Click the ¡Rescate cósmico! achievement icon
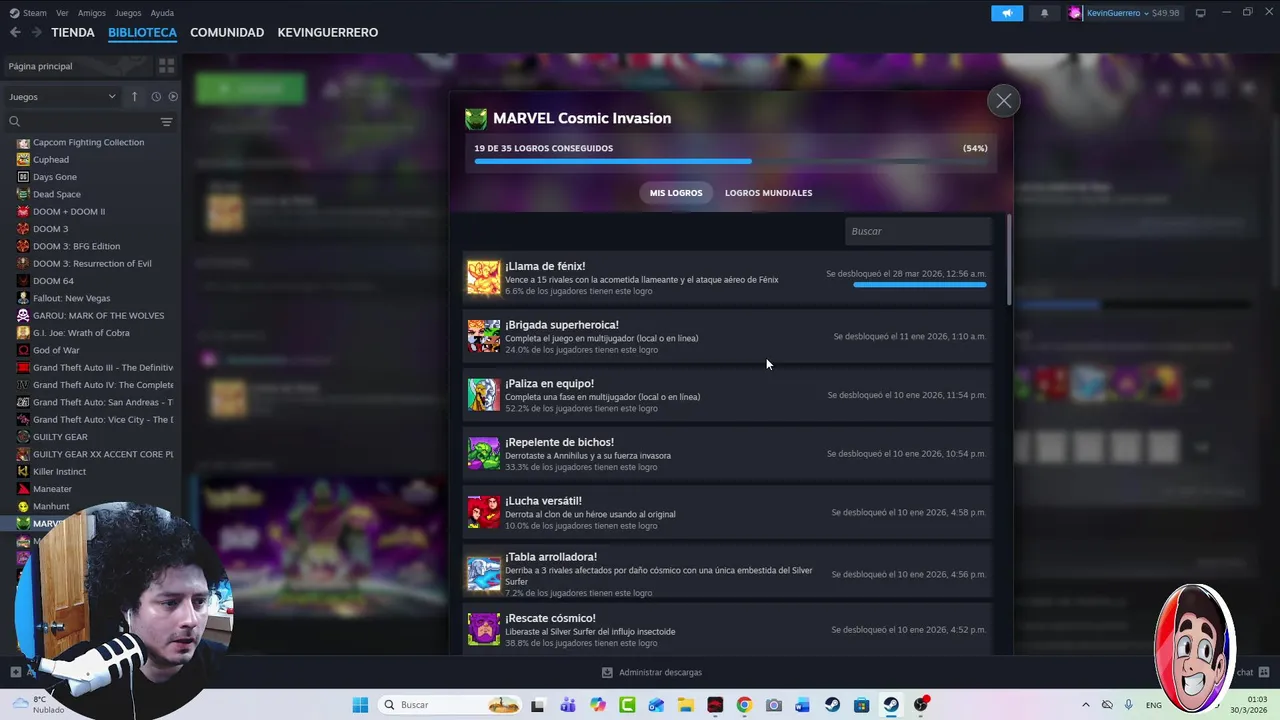This screenshot has height=720, width=1280. coord(484,630)
